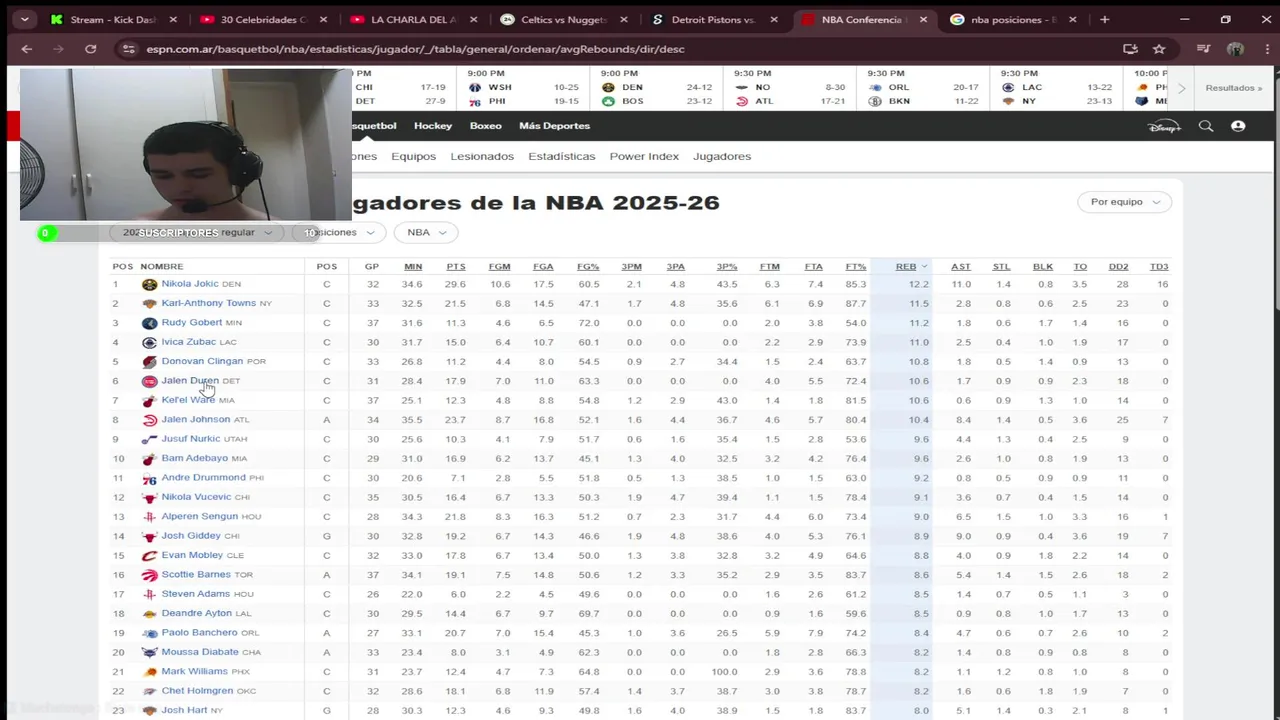
Task: Open the season type regular dropdown
Action: (x=198, y=232)
